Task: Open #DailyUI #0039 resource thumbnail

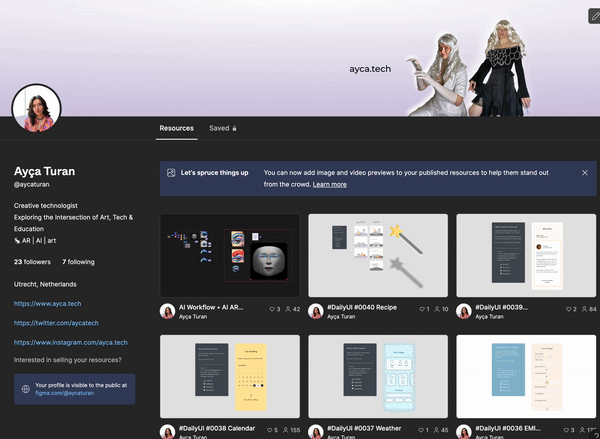Action: tap(526, 255)
